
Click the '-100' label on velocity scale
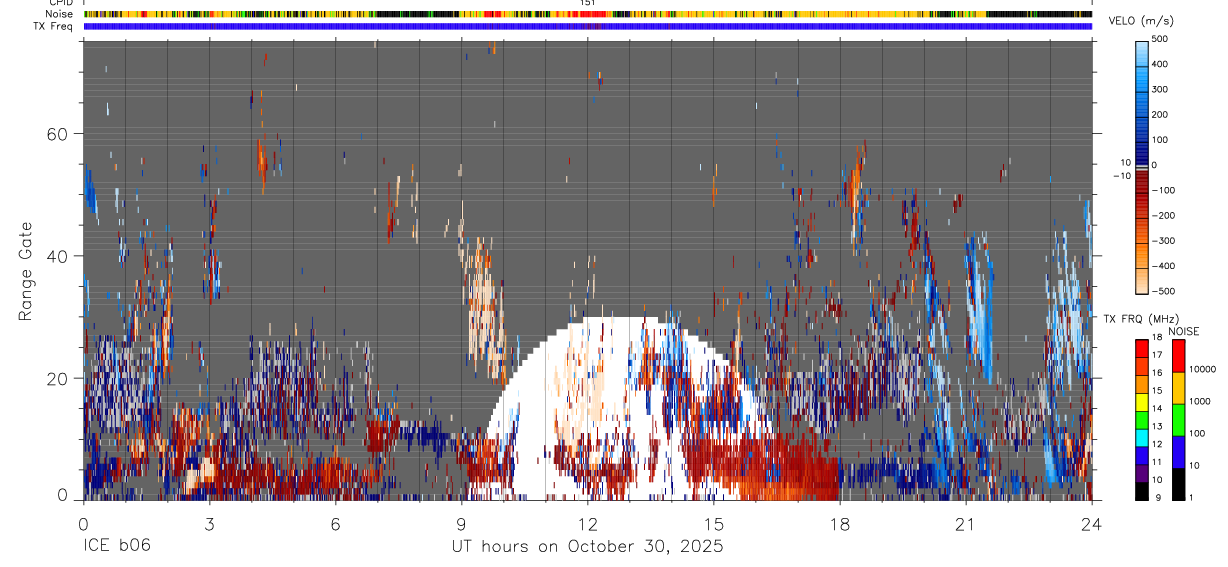[1163, 190]
